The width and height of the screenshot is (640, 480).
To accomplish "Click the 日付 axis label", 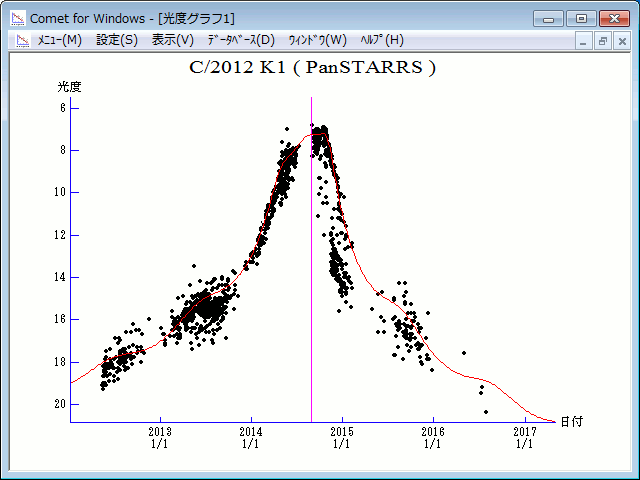I will coord(571,421).
